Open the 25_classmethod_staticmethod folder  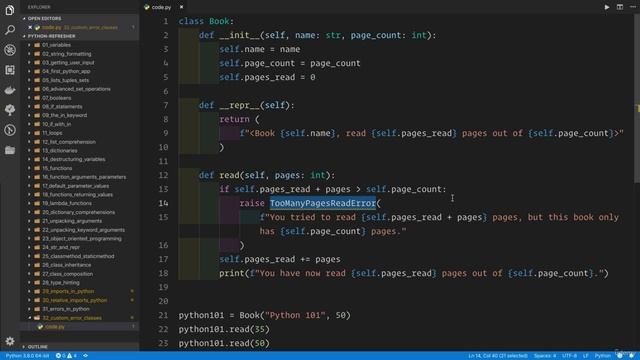(x=78, y=256)
